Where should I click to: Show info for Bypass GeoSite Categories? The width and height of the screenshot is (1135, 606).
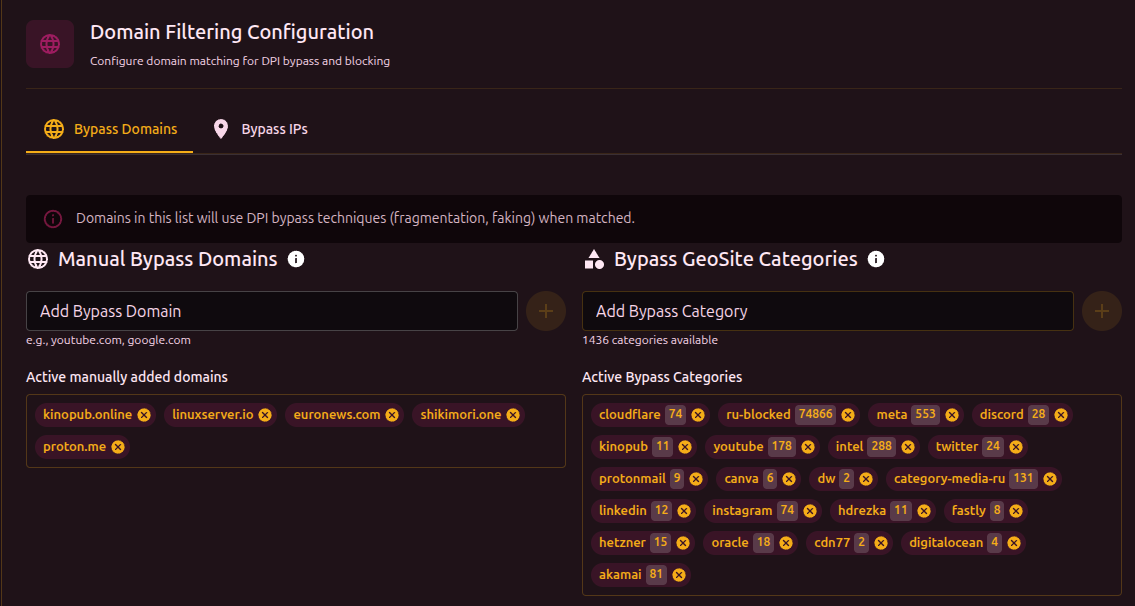(876, 260)
